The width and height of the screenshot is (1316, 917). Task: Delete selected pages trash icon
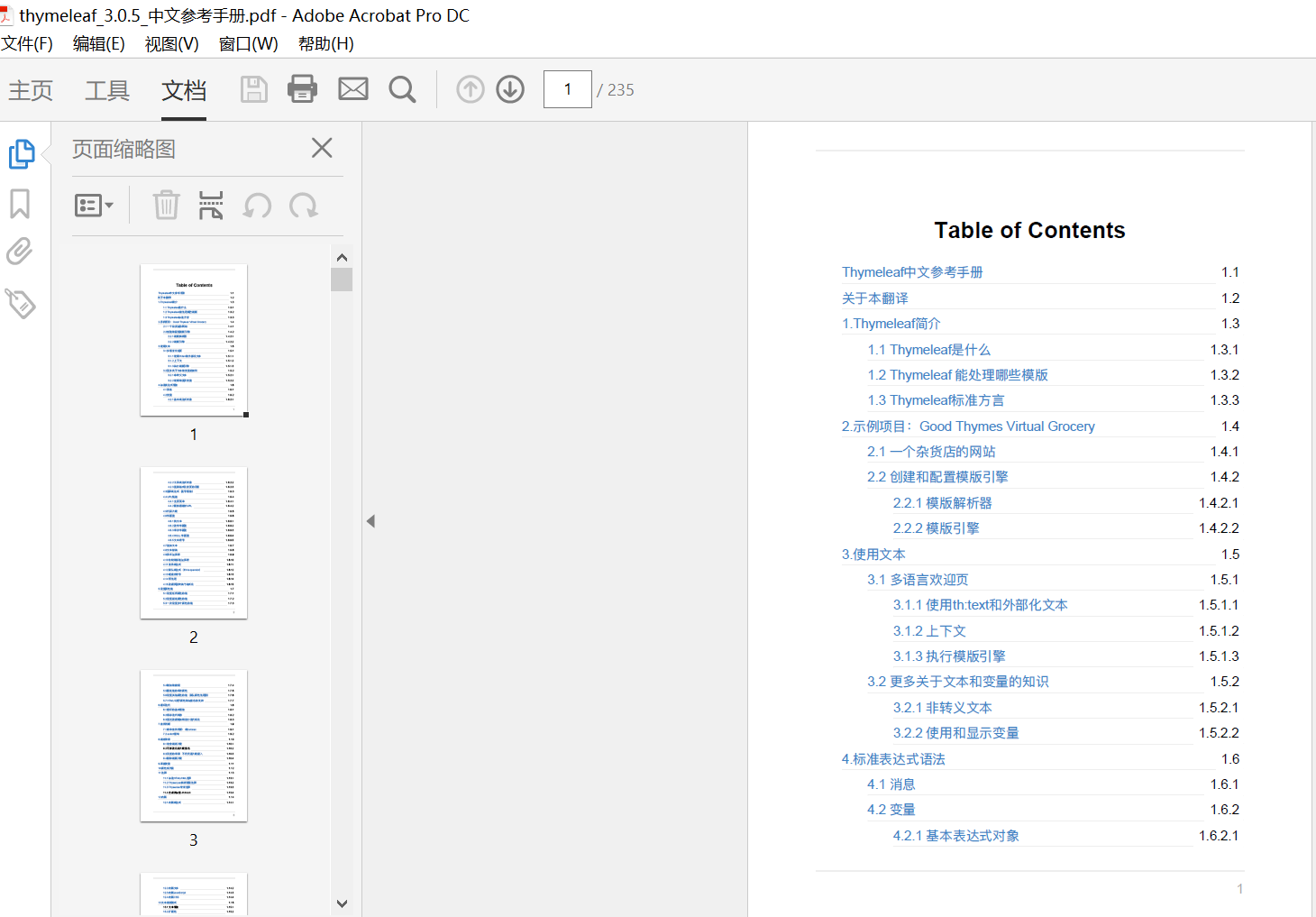(x=166, y=206)
